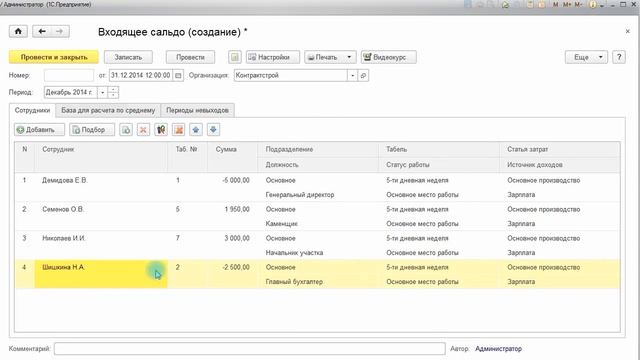Navigate forward with the right arrow
This screenshot has height=360, width=640.
click(x=60, y=31)
